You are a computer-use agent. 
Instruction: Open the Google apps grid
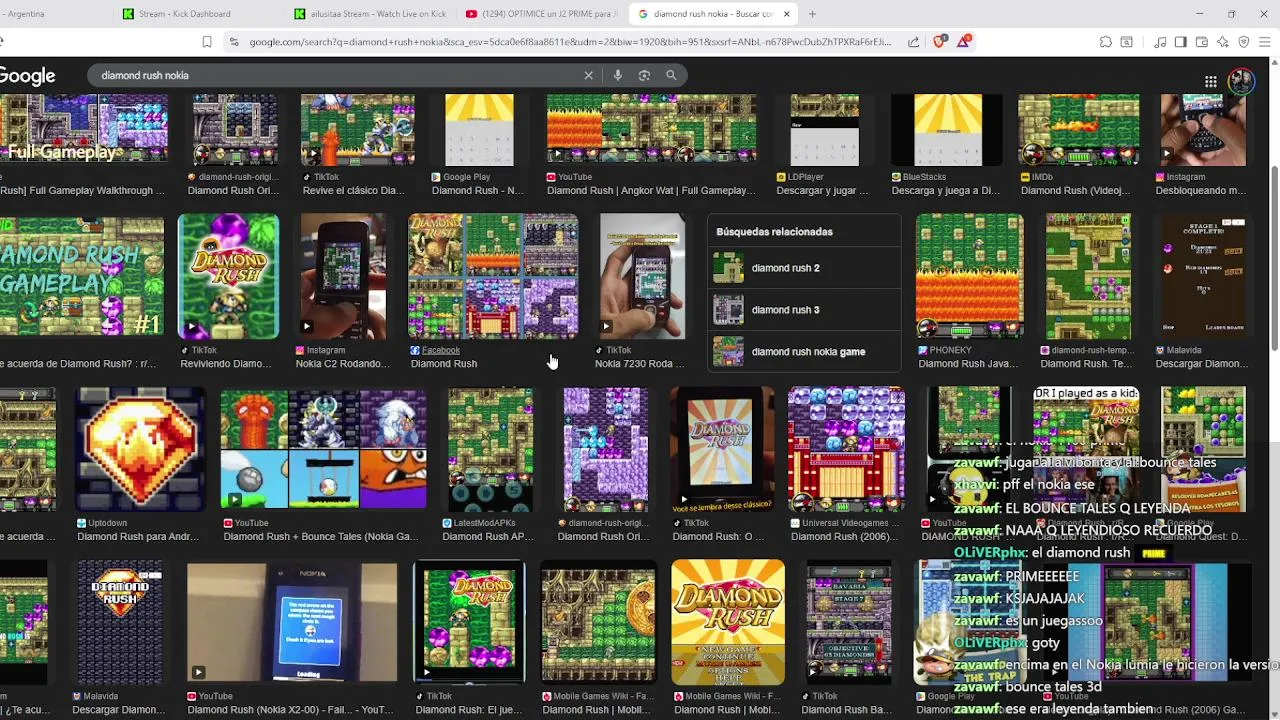(1210, 81)
